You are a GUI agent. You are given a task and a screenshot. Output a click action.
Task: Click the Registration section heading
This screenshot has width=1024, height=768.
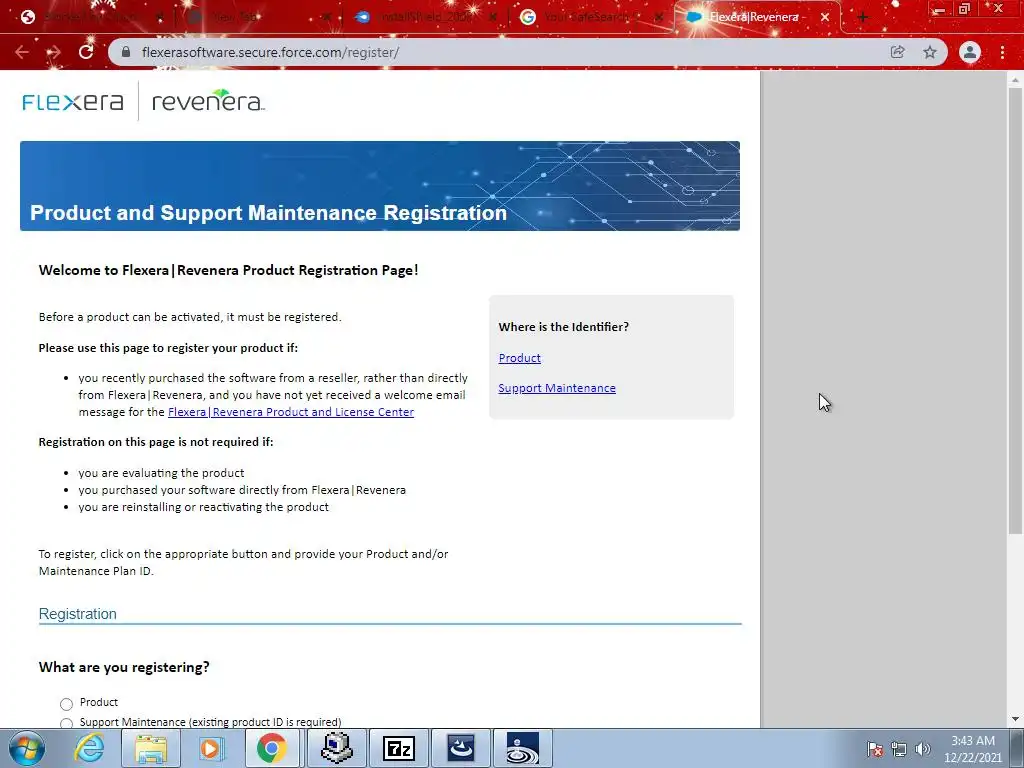(x=78, y=614)
